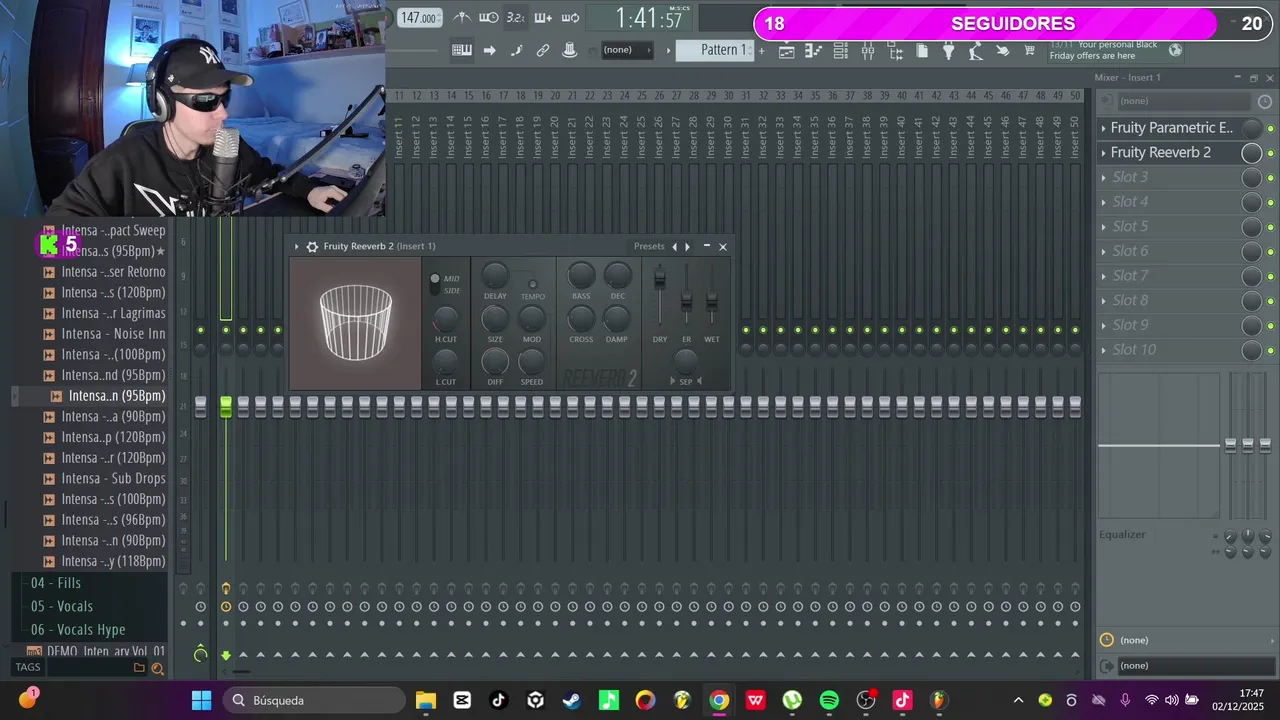Open the Browser/plugin picker icon
The height and width of the screenshot is (720, 1280).
pyautogui.click(x=895, y=50)
